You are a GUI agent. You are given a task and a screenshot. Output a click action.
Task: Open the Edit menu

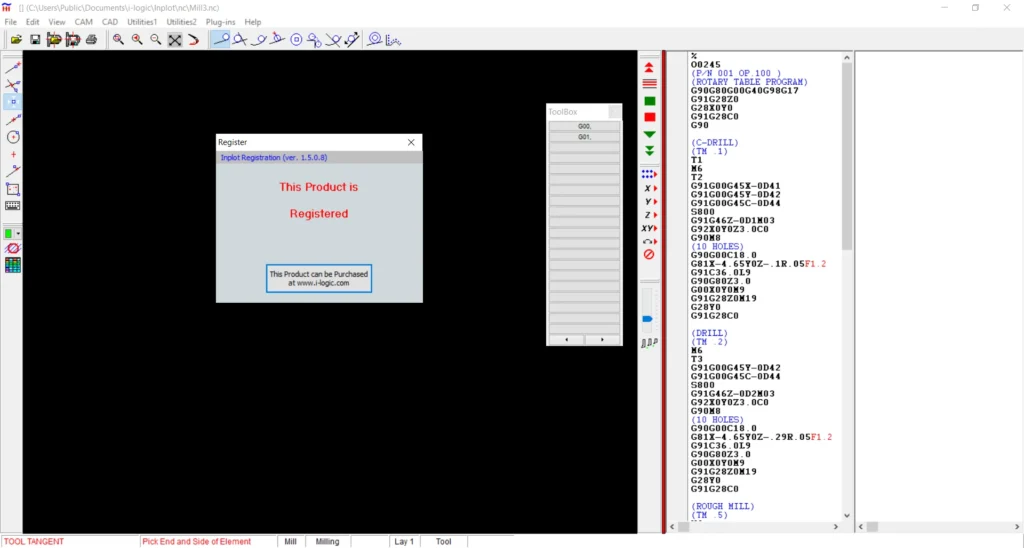click(x=33, y=22)
